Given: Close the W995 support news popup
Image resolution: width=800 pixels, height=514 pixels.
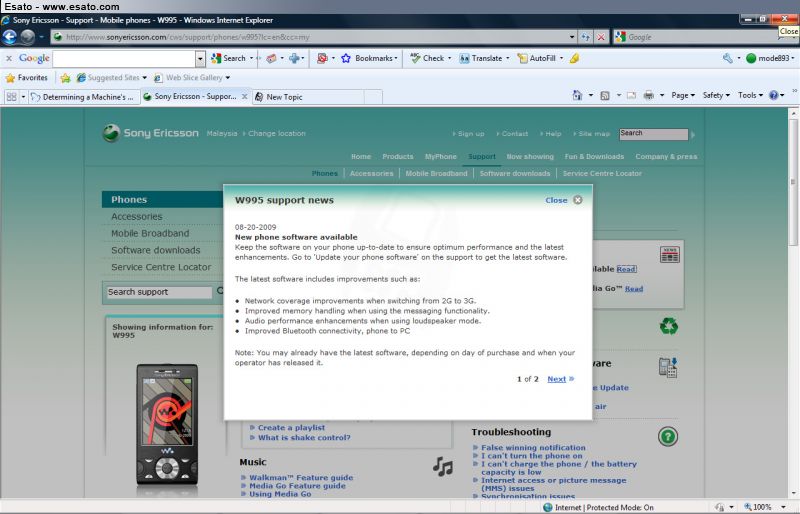Looking at the screenshot, I should [564, 200].
